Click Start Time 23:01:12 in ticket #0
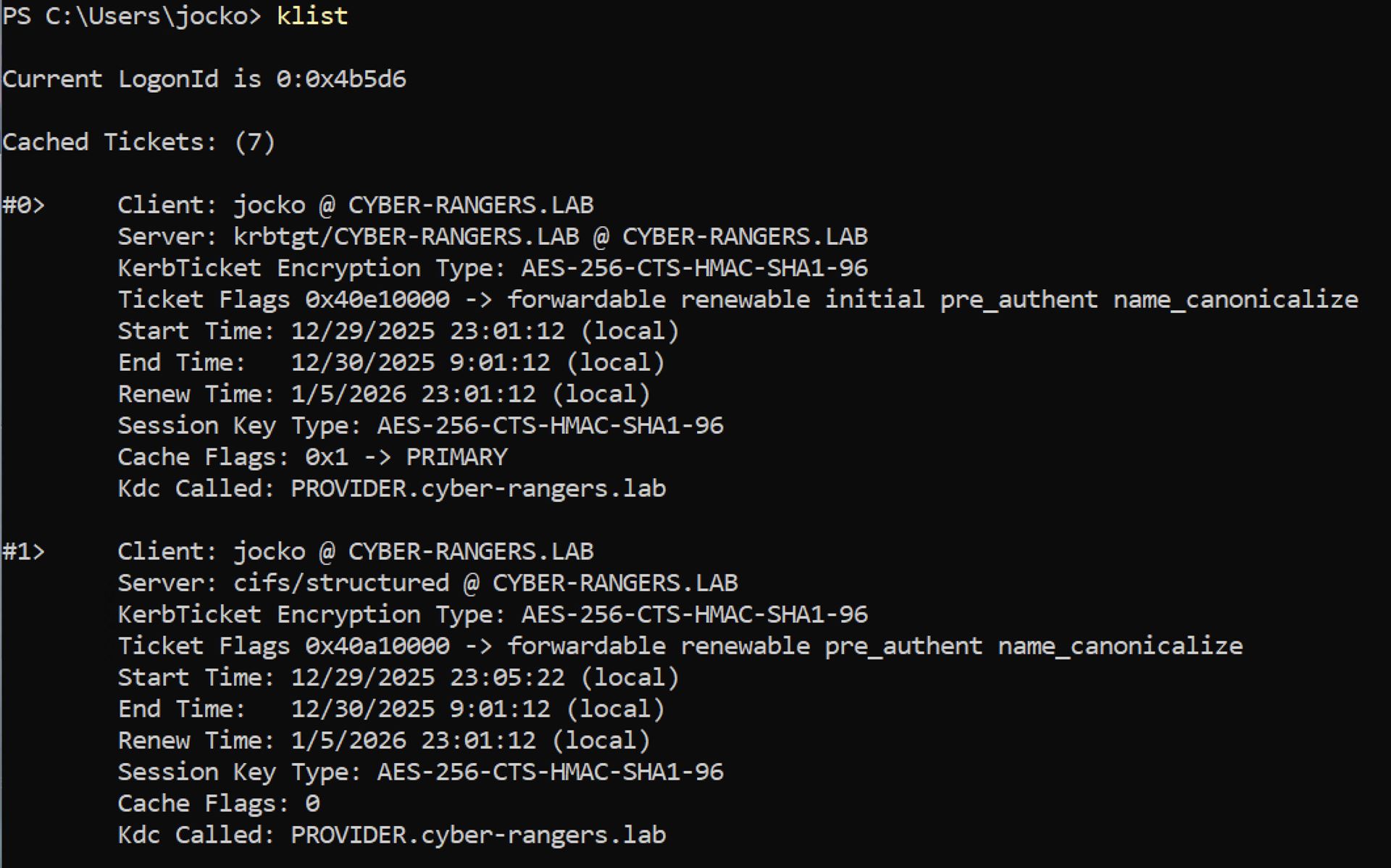 pos(507,331)
